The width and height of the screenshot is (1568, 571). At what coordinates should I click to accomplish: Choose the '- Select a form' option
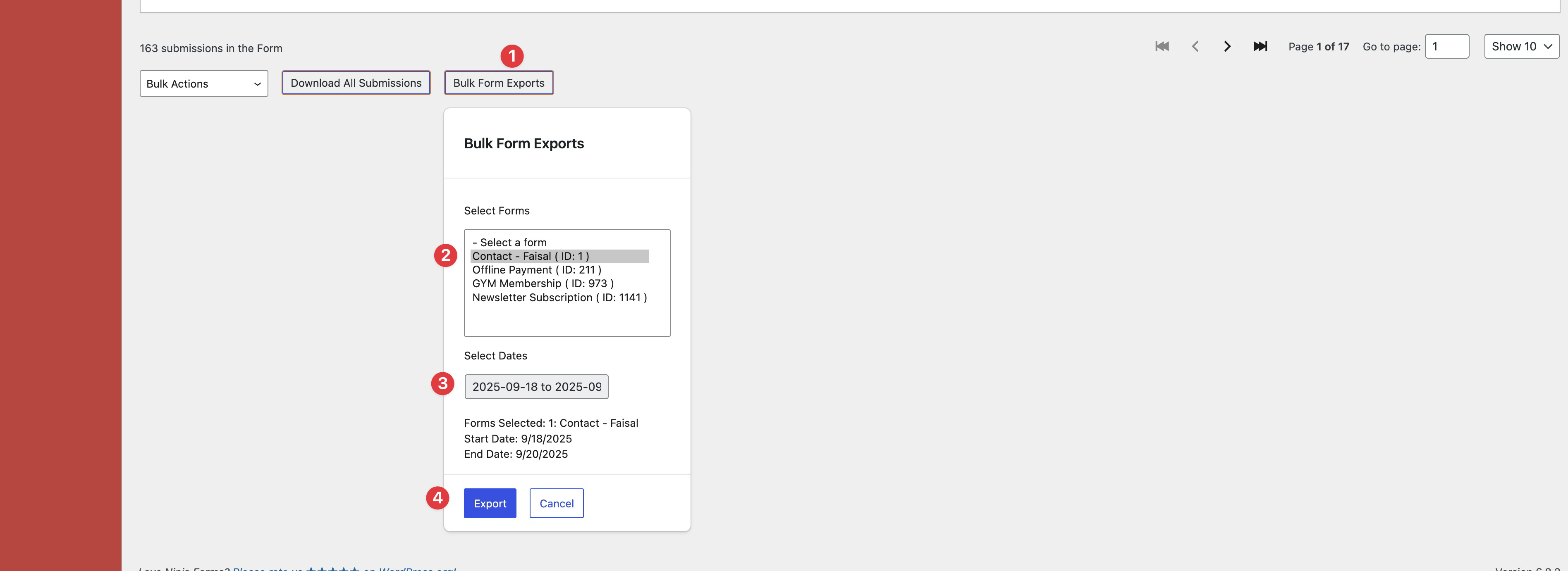point(509,242)
